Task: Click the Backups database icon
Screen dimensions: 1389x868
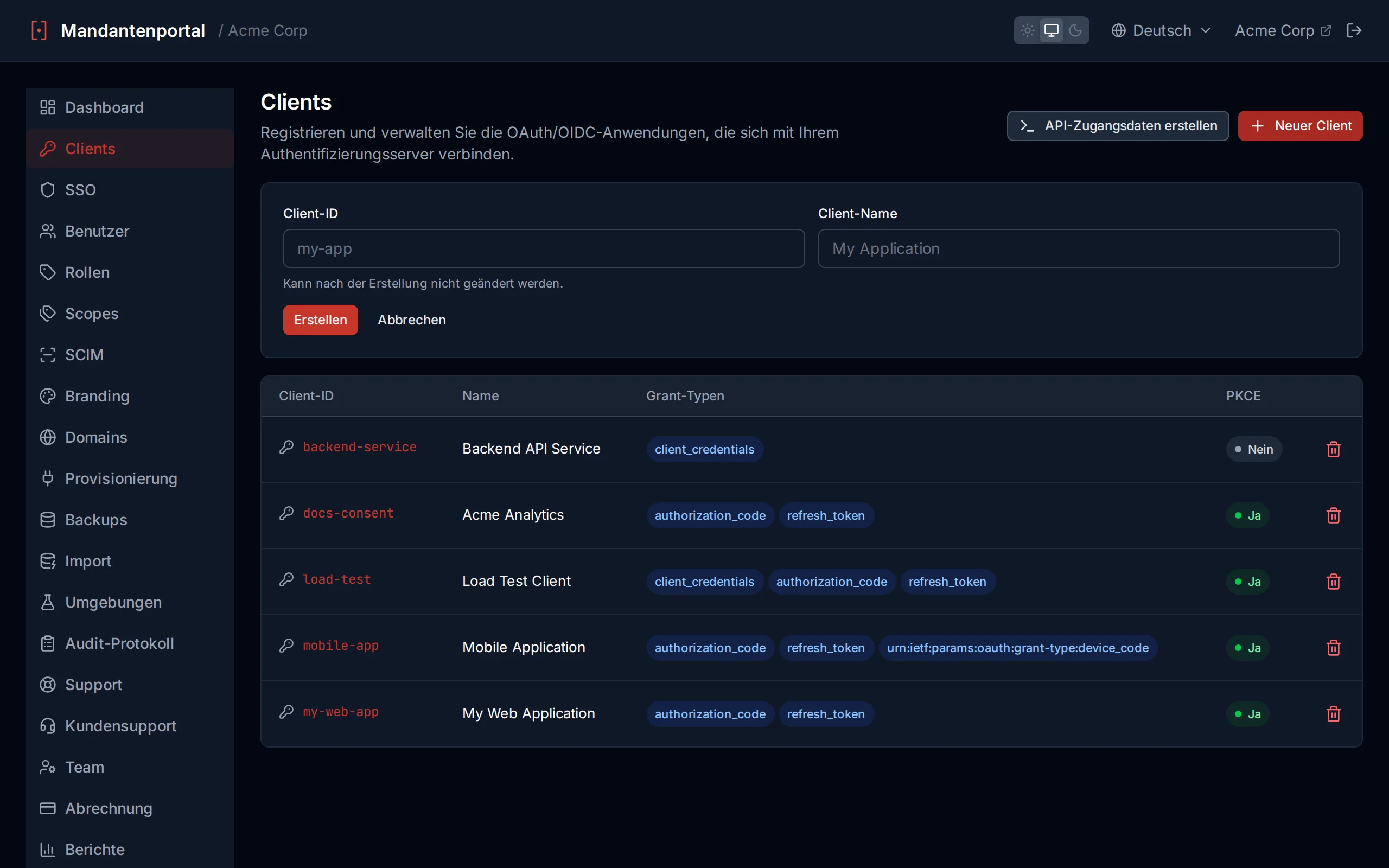Action: 48,520
